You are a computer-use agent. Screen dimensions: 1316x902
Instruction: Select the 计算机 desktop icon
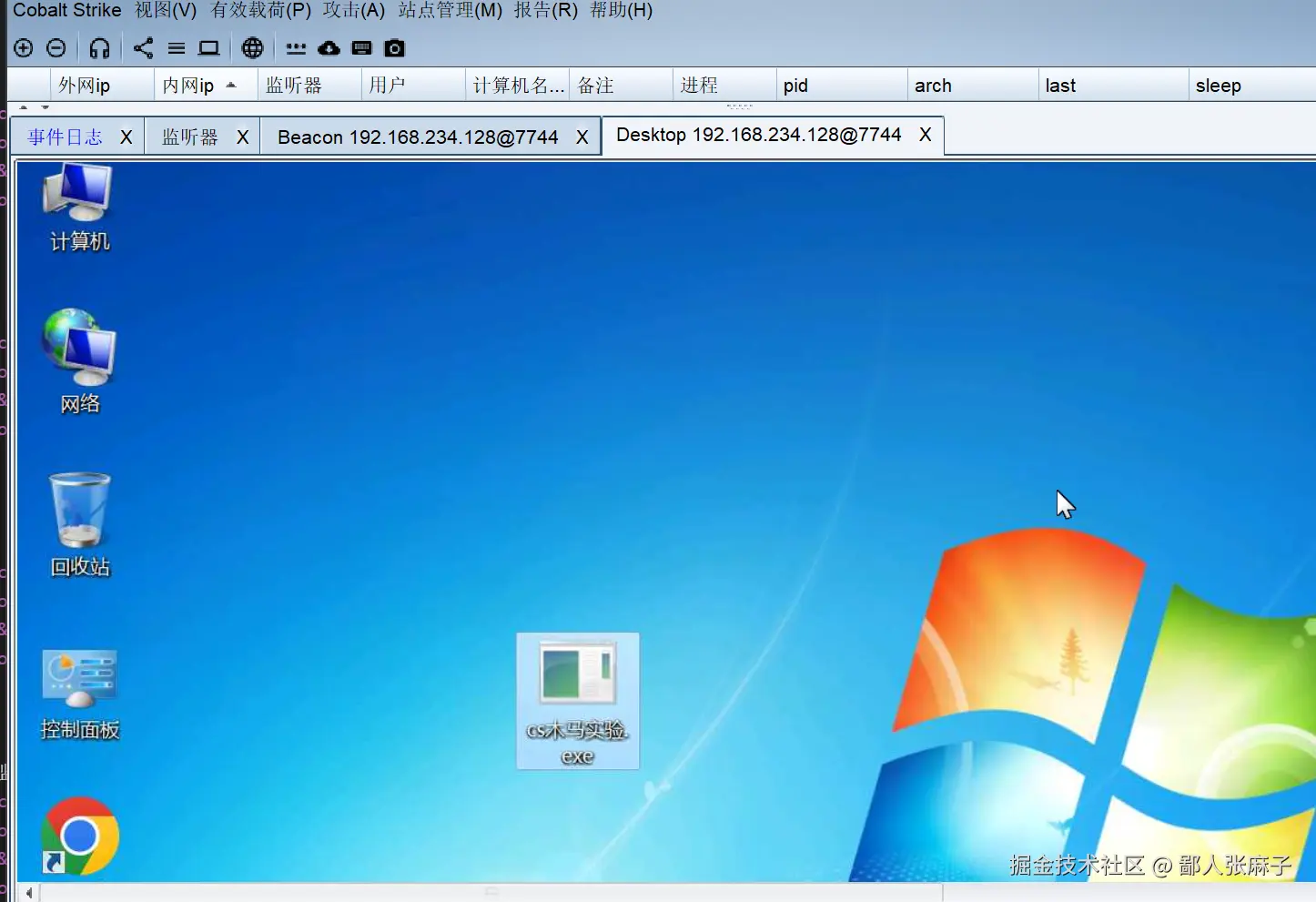click(80, 208)
